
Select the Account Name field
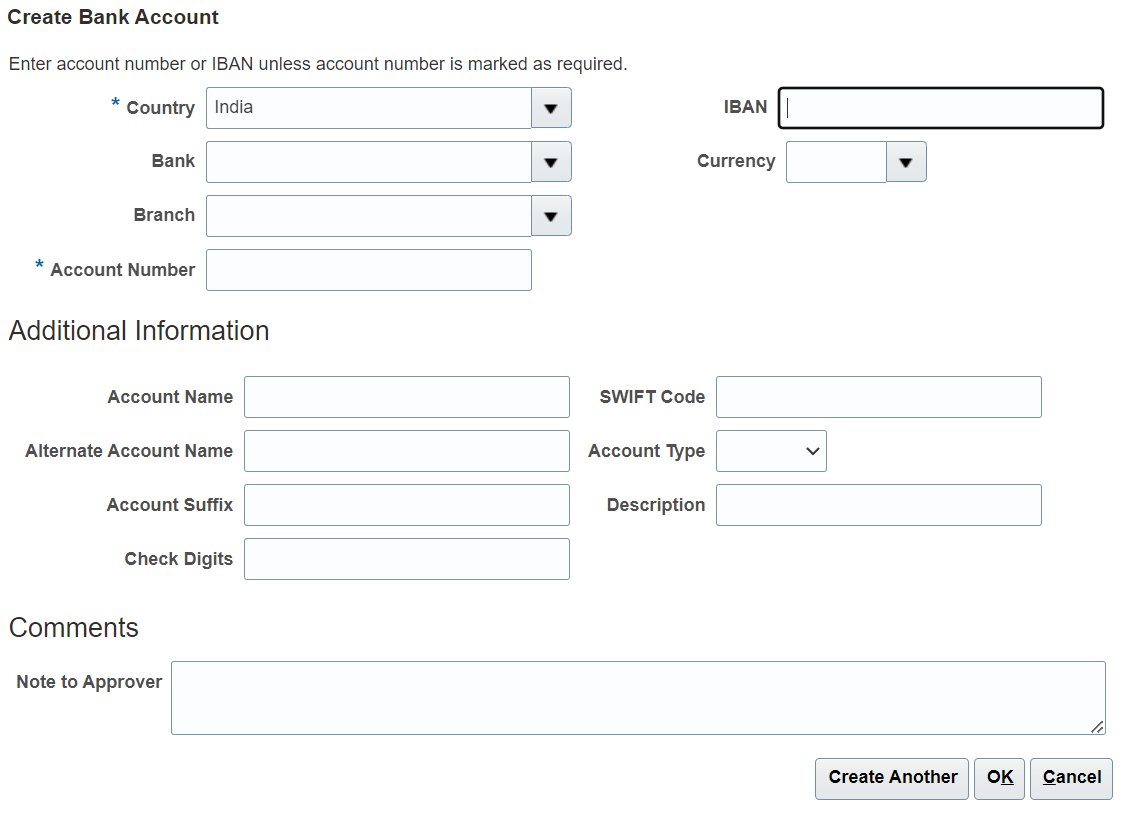pyautogui.click(x=406, y=396)
